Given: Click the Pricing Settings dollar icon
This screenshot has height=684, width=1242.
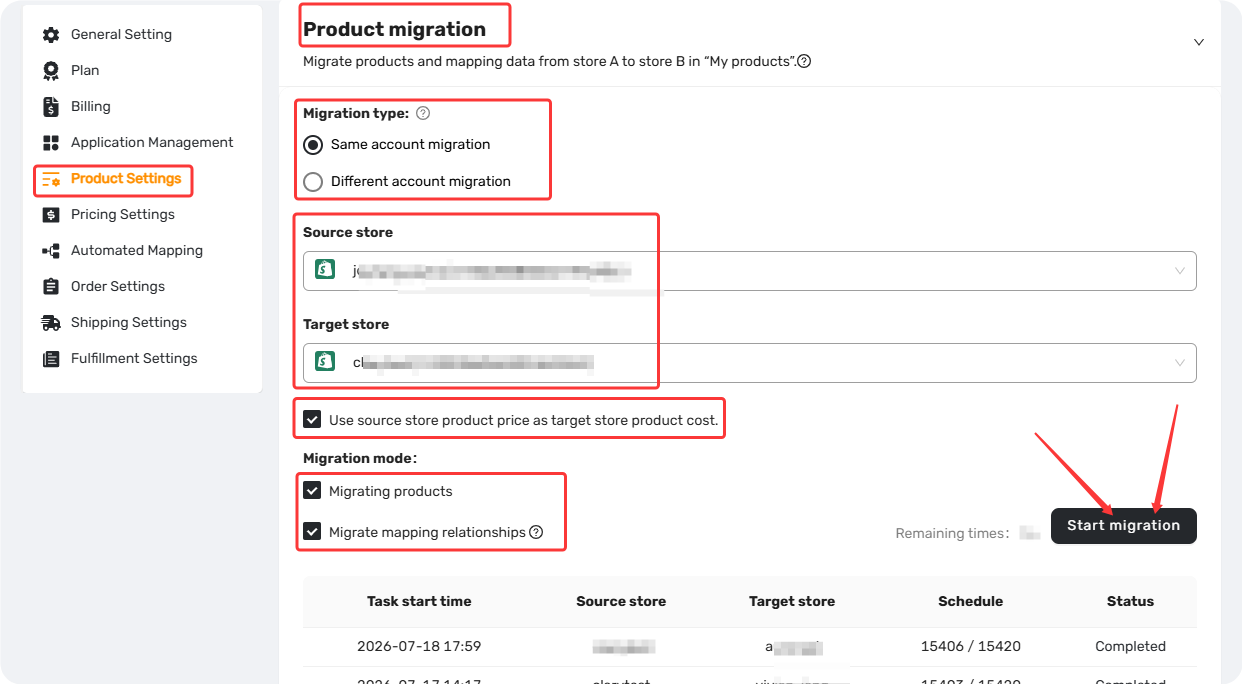Looking at the screenshot, I should pos(51,215).
